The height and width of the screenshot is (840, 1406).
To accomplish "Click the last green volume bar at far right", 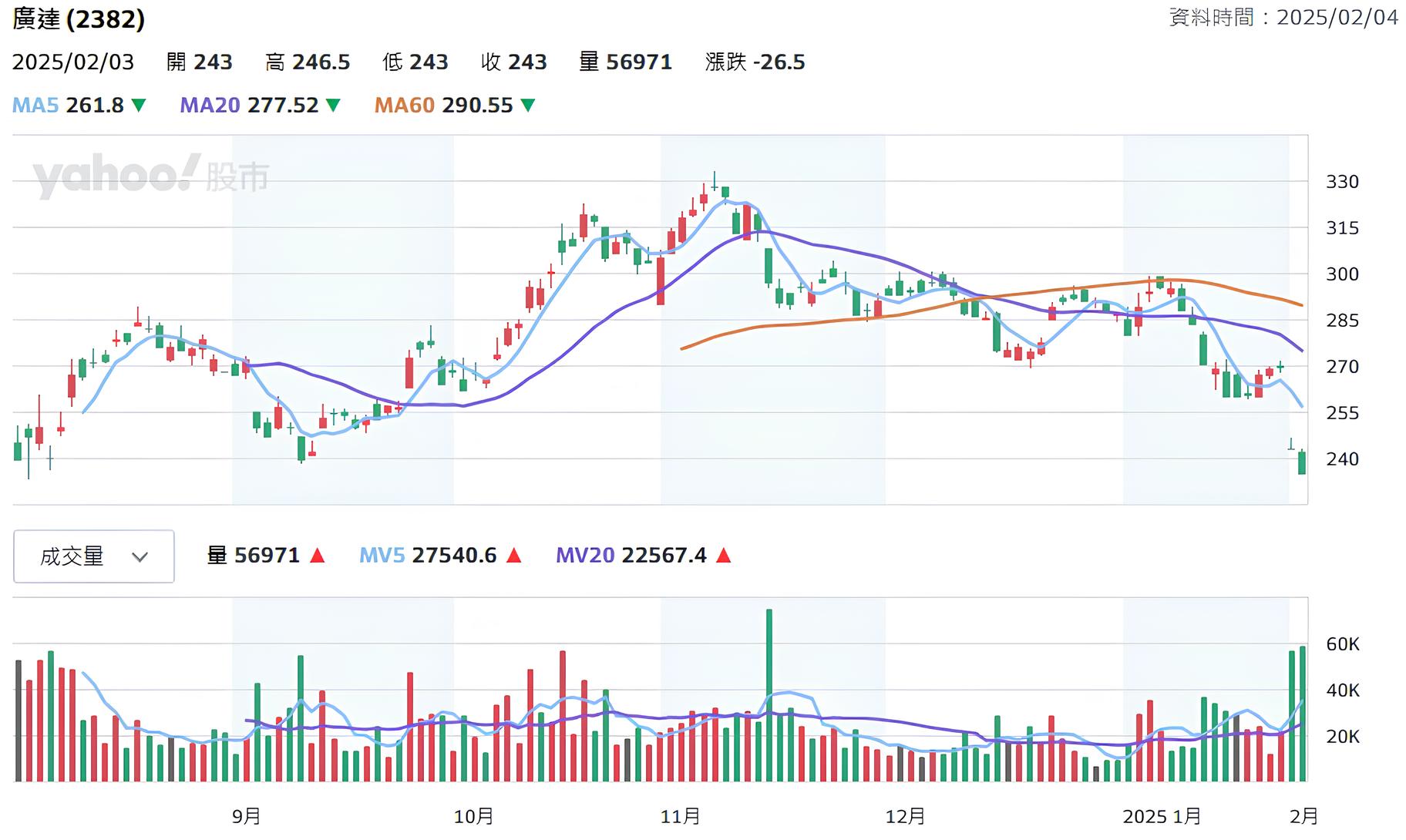I will pos(1303,714).
